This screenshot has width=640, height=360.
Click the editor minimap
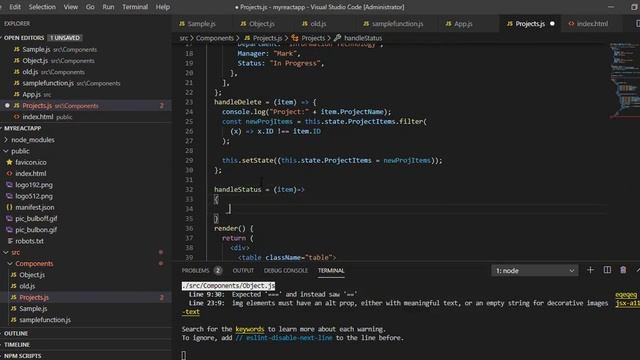point(624,80)
